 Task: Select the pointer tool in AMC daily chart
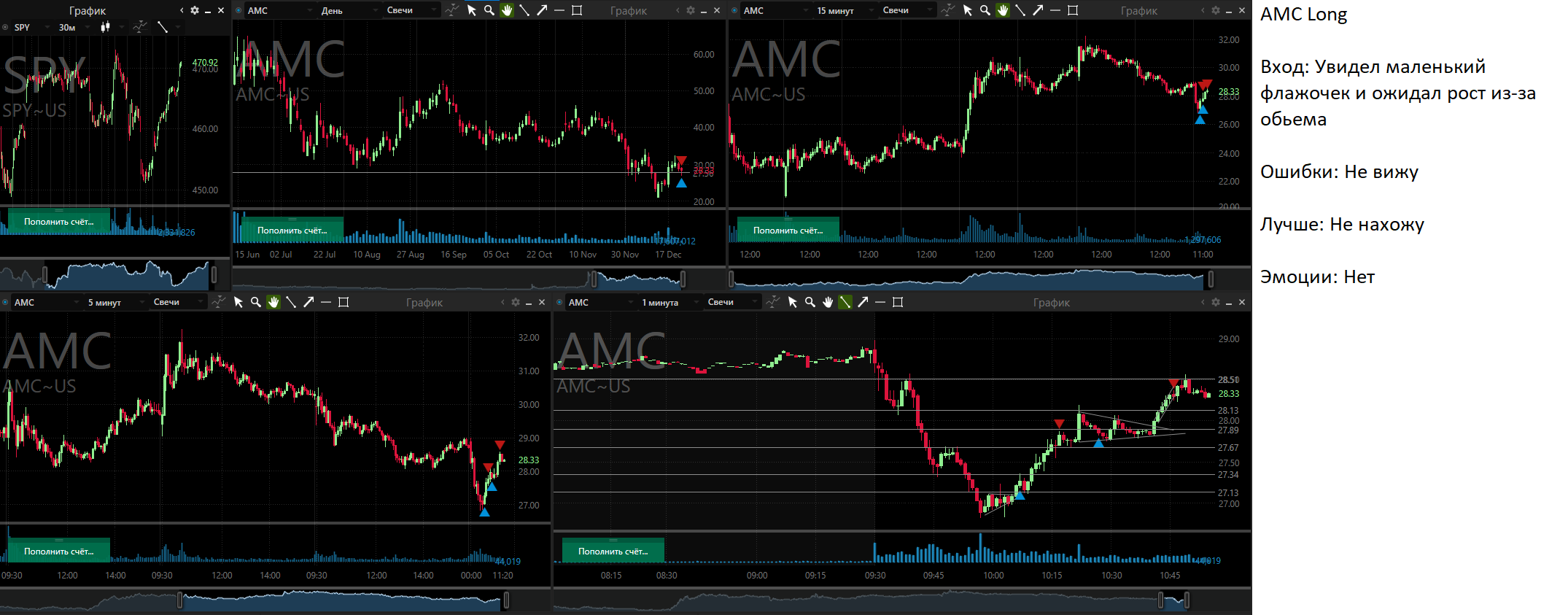[x=472, y=10]
